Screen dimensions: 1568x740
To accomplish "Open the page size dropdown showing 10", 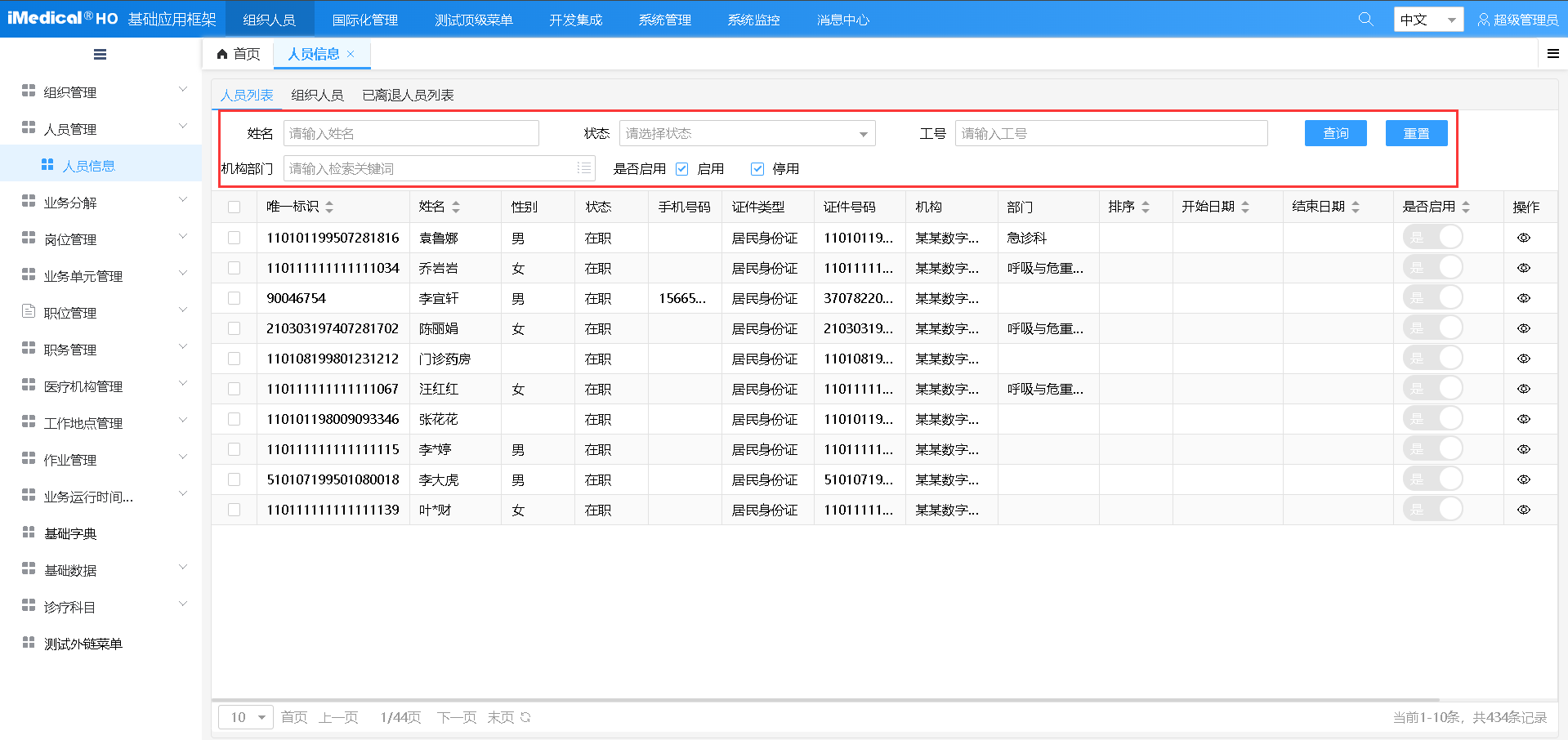I will 244,717.
